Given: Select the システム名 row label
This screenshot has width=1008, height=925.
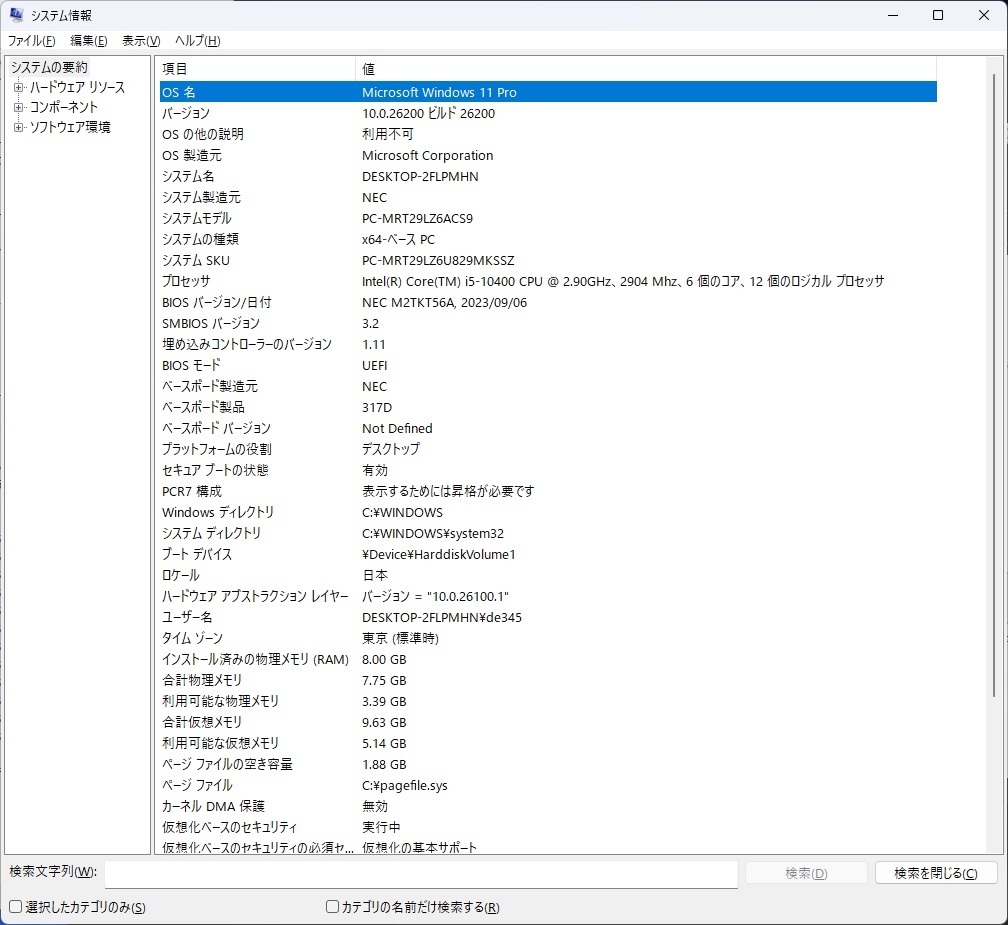Looking at the screenshot, I should pos(188,176).
